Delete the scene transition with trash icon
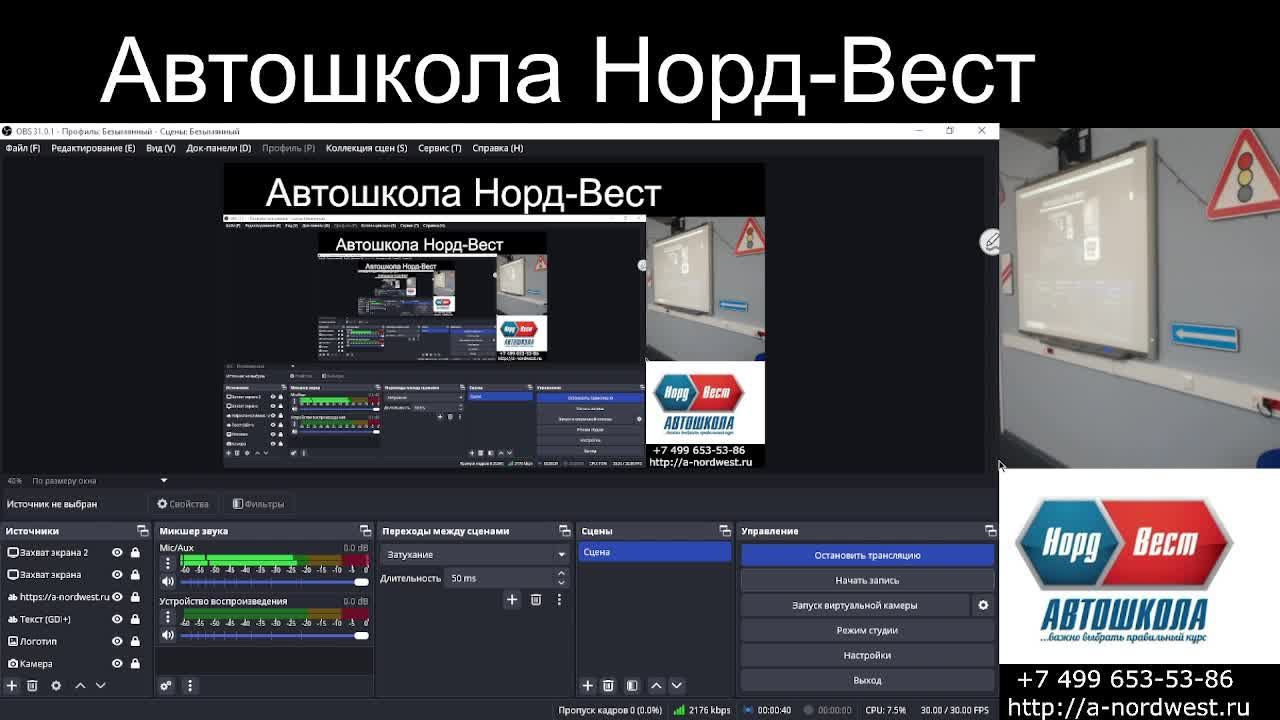This screenshot has height=720, width=1280. point(536,599)
